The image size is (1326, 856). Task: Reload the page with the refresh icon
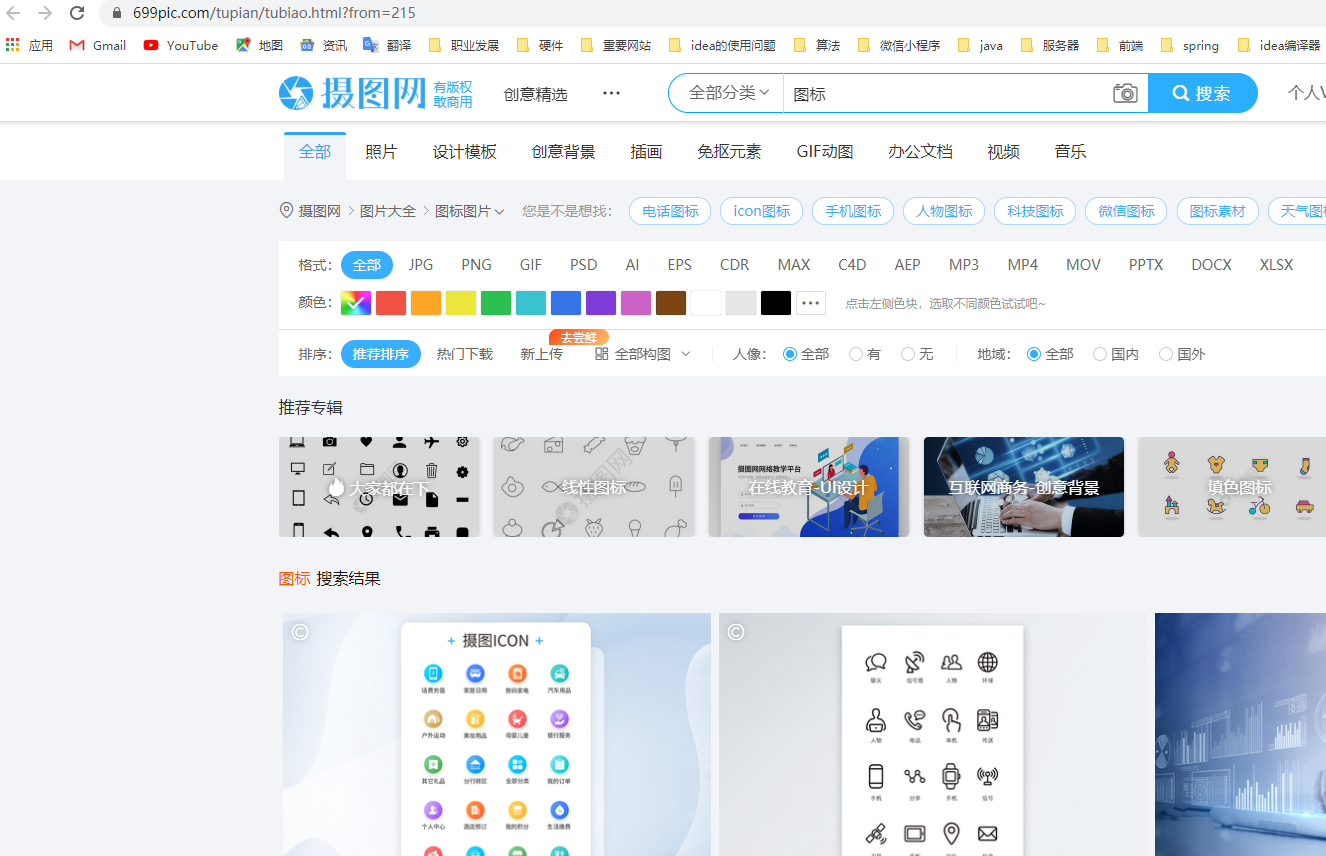pos(77,13)
